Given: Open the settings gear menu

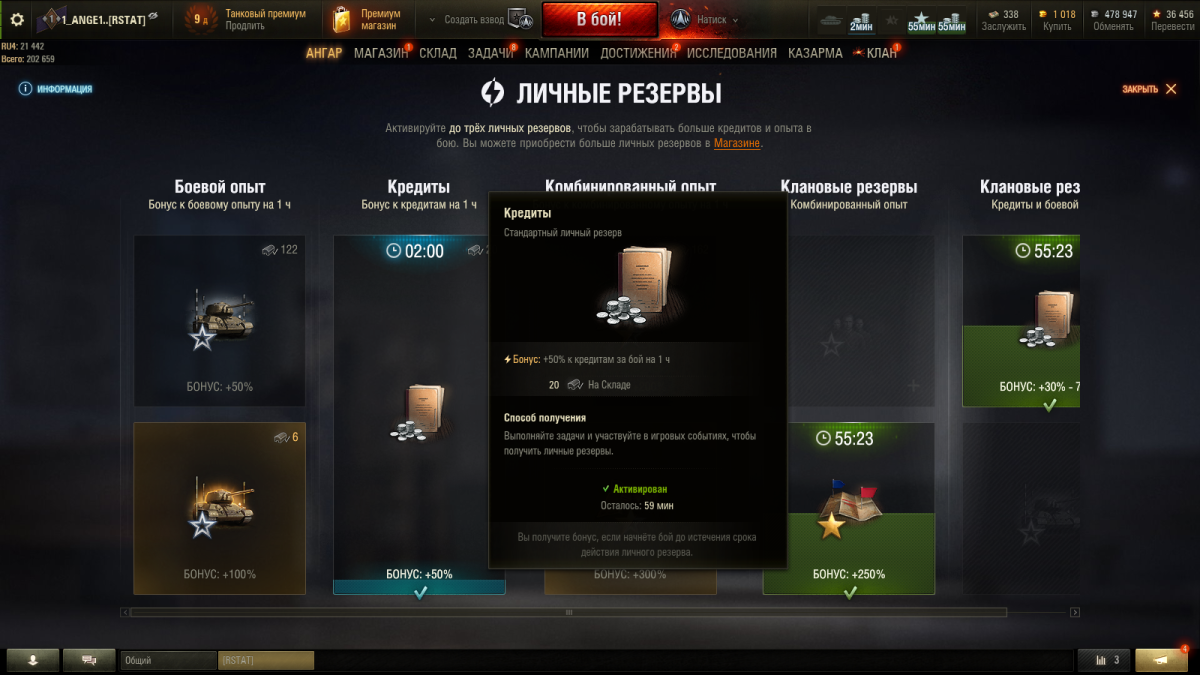Looking at the screenshot, I should coord(17,19).
